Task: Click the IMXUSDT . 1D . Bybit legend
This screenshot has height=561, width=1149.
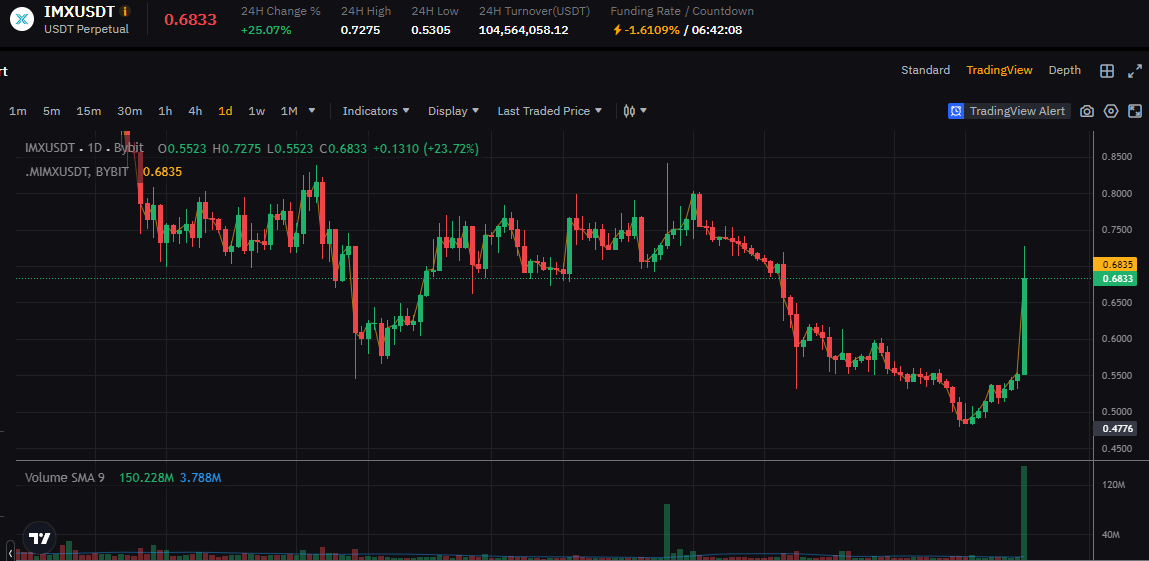Action: click(x=84, y=149)
